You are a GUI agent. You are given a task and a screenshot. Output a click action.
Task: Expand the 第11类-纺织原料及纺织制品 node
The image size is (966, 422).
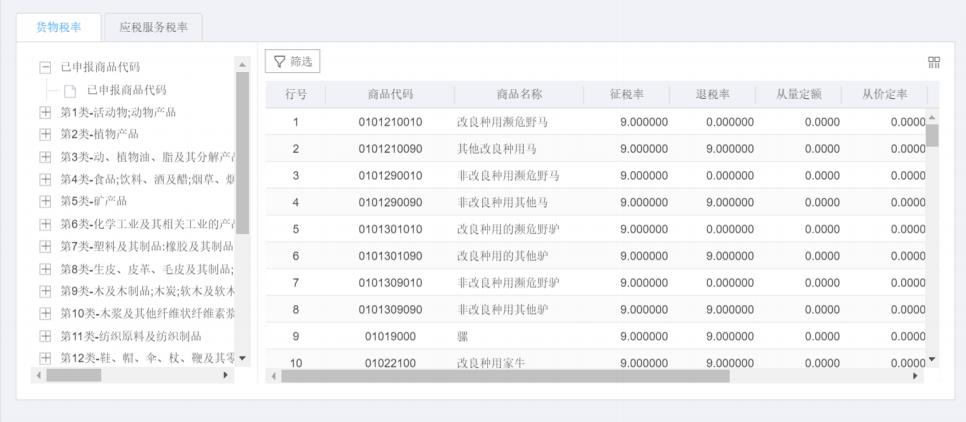click(x=45, y=336)
